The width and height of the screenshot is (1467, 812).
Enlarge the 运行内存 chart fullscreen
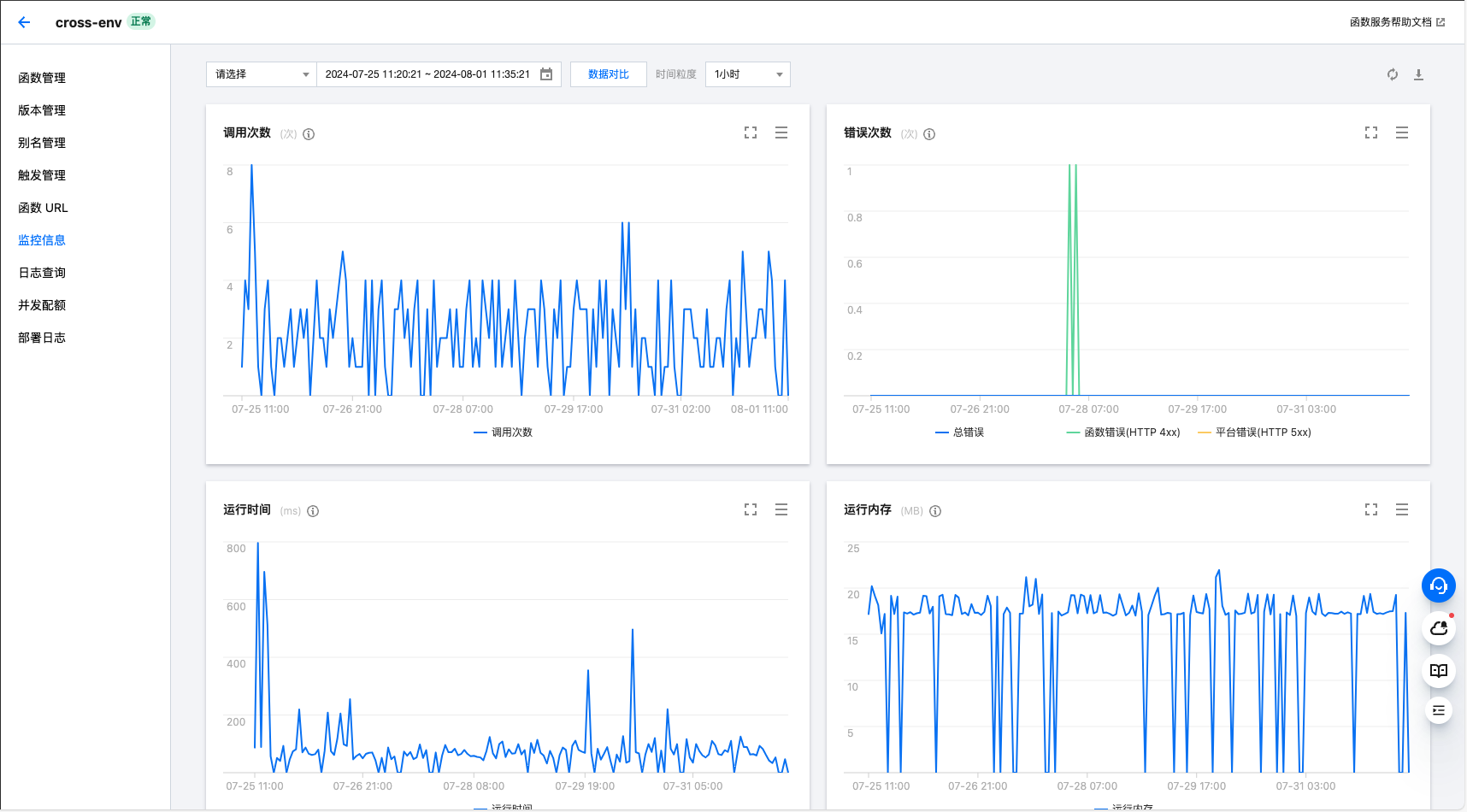coord(1371,509)
